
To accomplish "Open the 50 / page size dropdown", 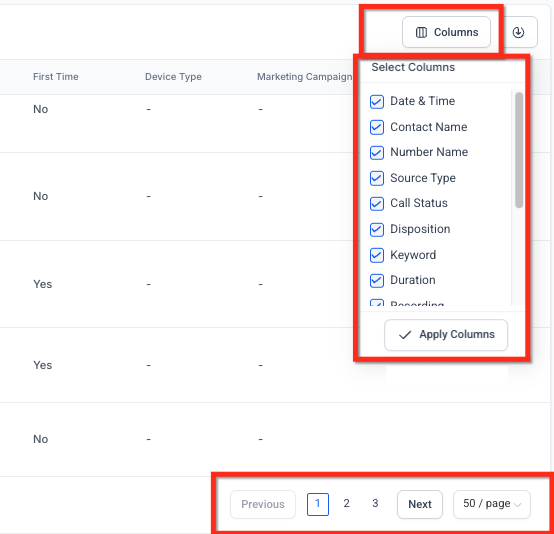I will coord(492,504).
